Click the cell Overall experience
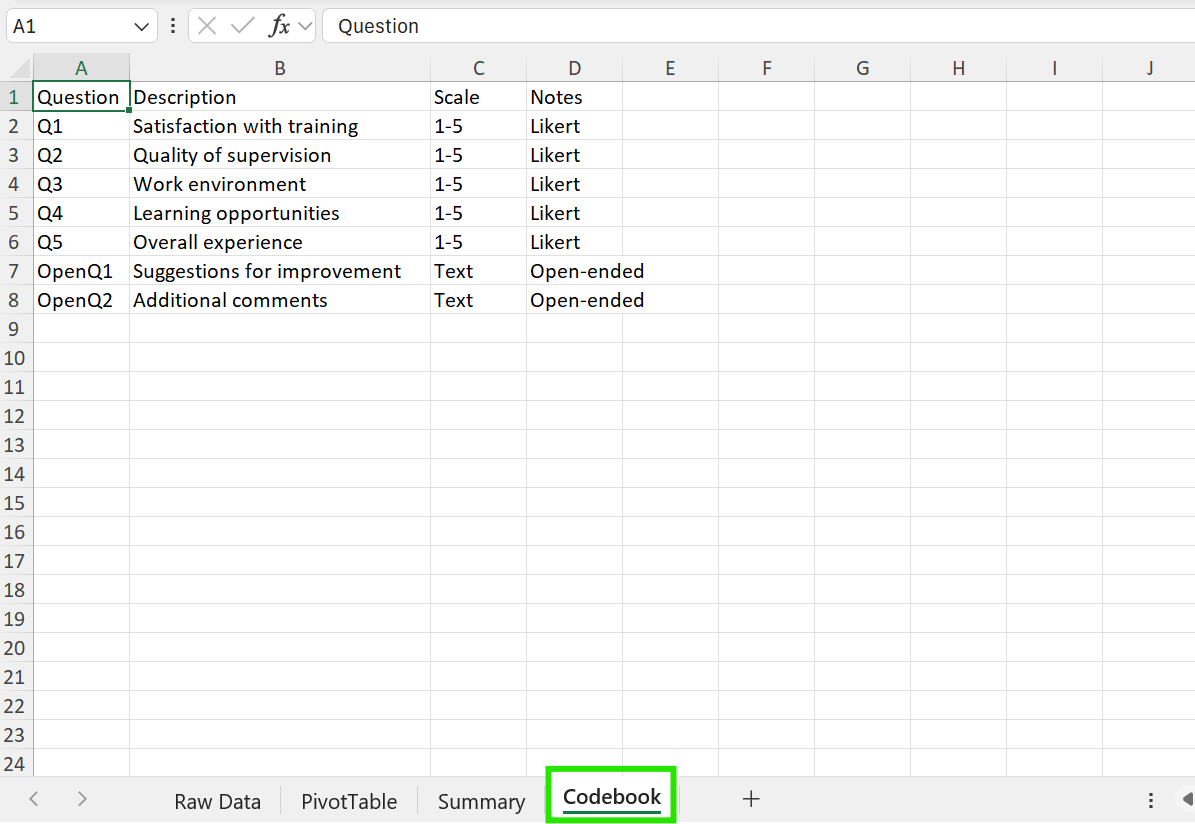1195x824 pixels. point(280,242)
